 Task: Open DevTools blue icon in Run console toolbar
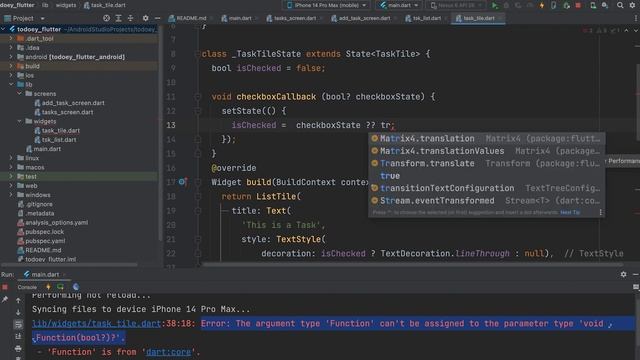point(76,287)
